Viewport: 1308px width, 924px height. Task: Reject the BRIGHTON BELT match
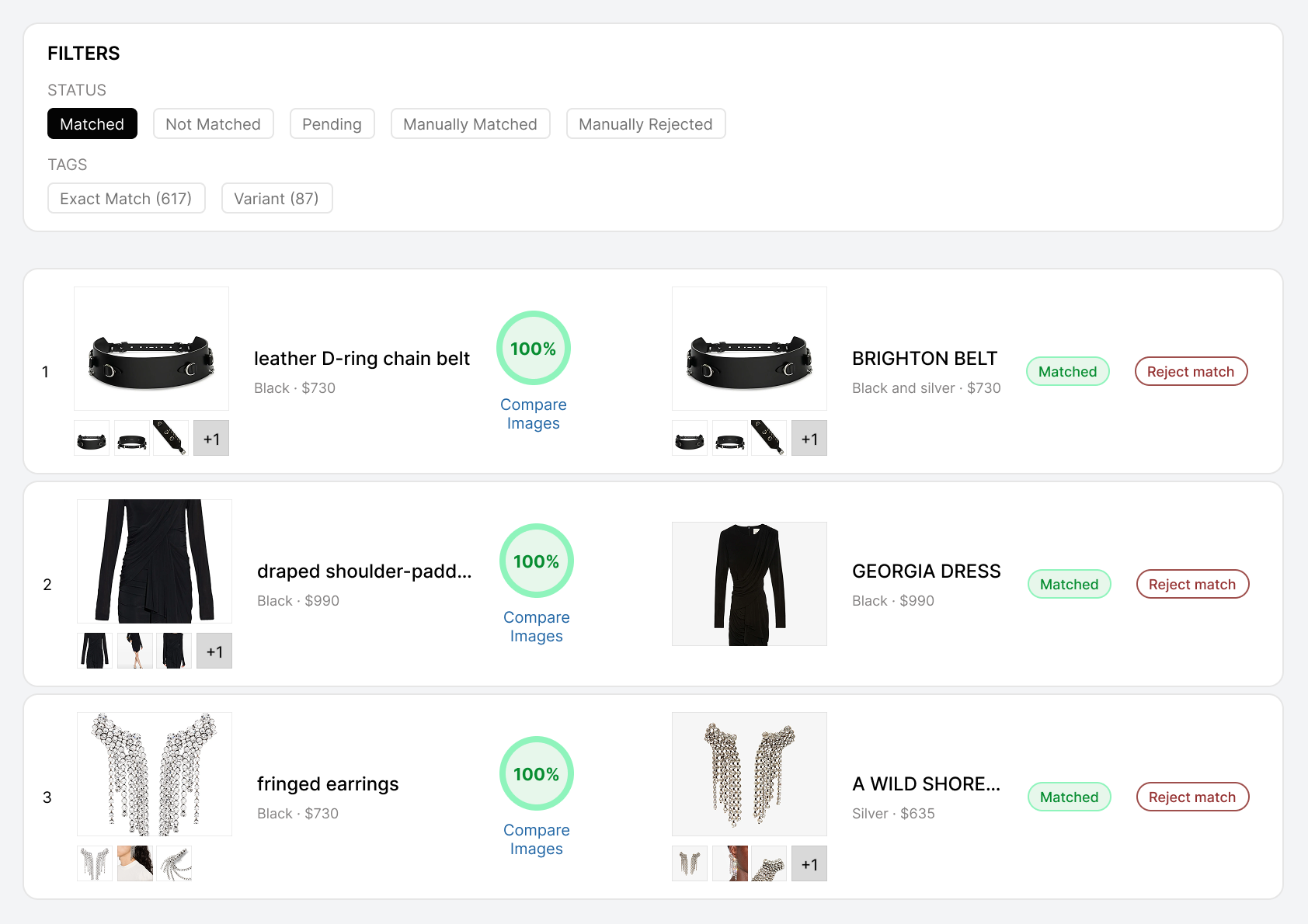pyautogui.click(x=1191, y=371)
